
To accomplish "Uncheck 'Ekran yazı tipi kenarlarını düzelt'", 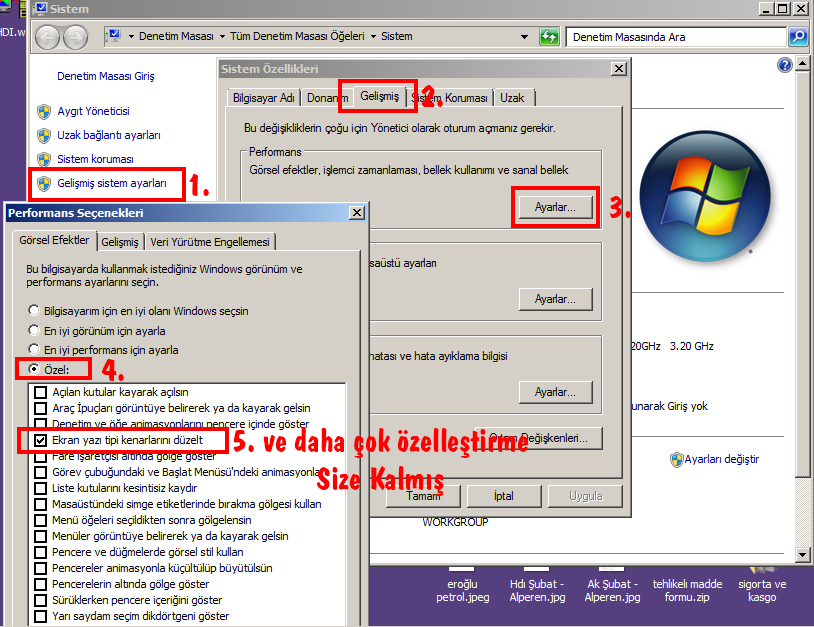I will (40, 440).
